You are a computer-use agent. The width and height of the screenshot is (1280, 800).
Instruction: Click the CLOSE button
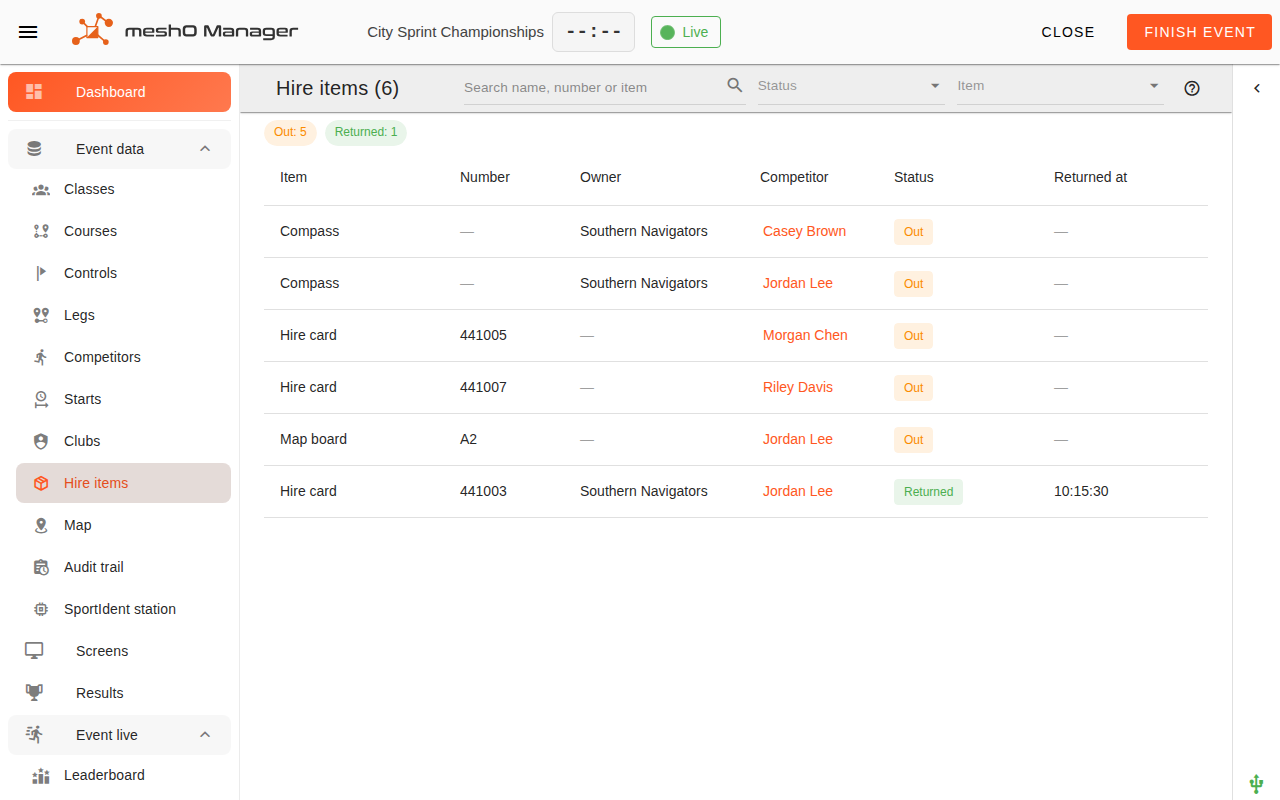click(x=1068, y=32)
